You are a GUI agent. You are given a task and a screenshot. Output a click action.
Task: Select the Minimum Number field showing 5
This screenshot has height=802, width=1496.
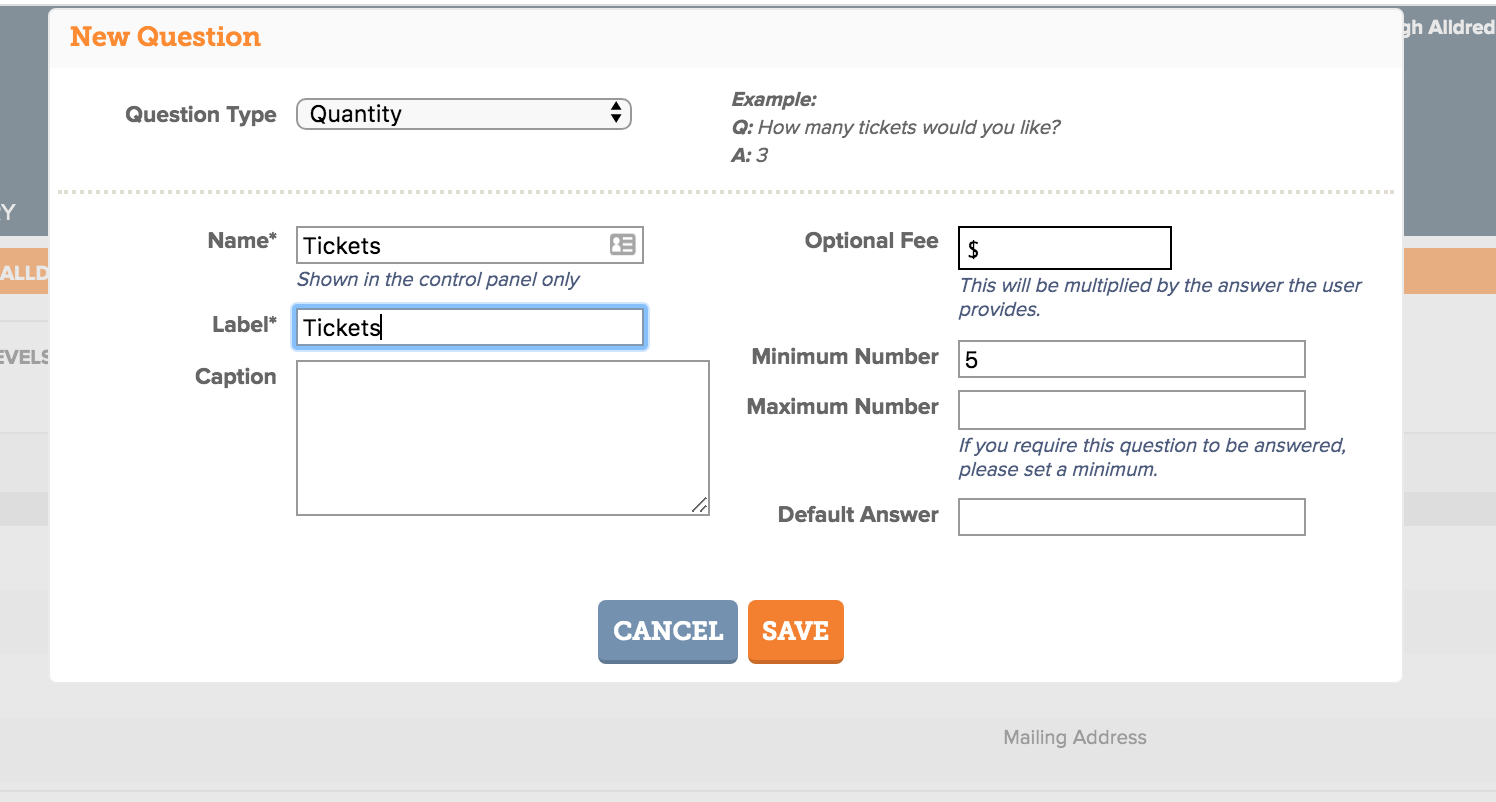tap(1132, 359)
